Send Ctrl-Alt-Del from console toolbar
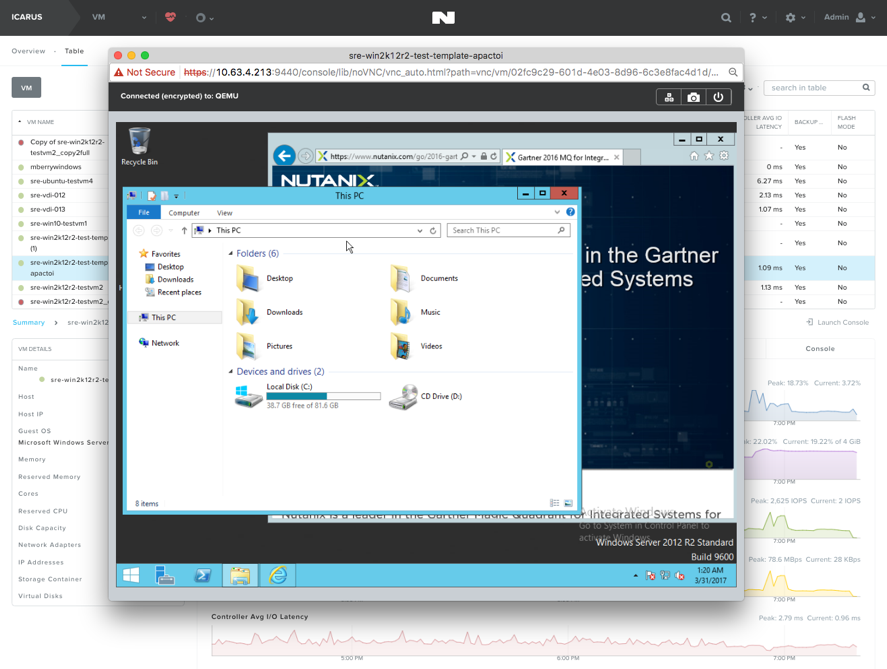 click(669, 97)
